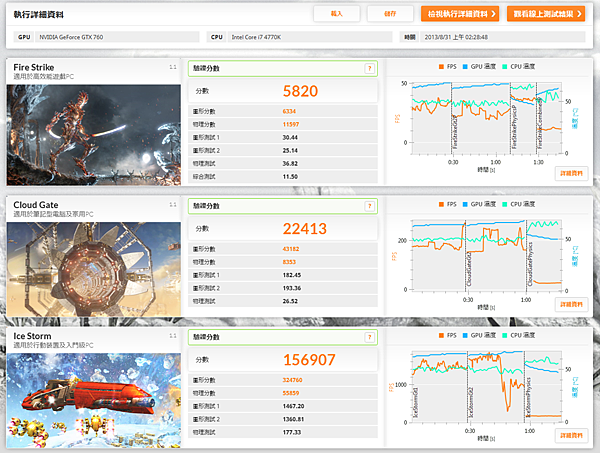The height and width of the screenshot is (453, 600).
Task: Select Ice Storm physics score 55859
Action: pyautogui.click(x=291, y=393)
